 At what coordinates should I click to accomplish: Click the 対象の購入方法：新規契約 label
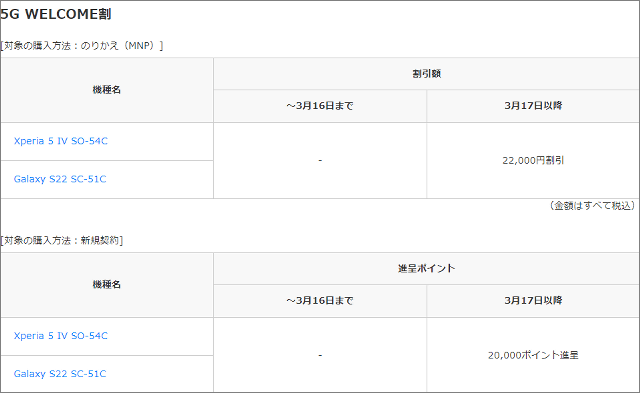pyautogui.click(x=62, y=240)
